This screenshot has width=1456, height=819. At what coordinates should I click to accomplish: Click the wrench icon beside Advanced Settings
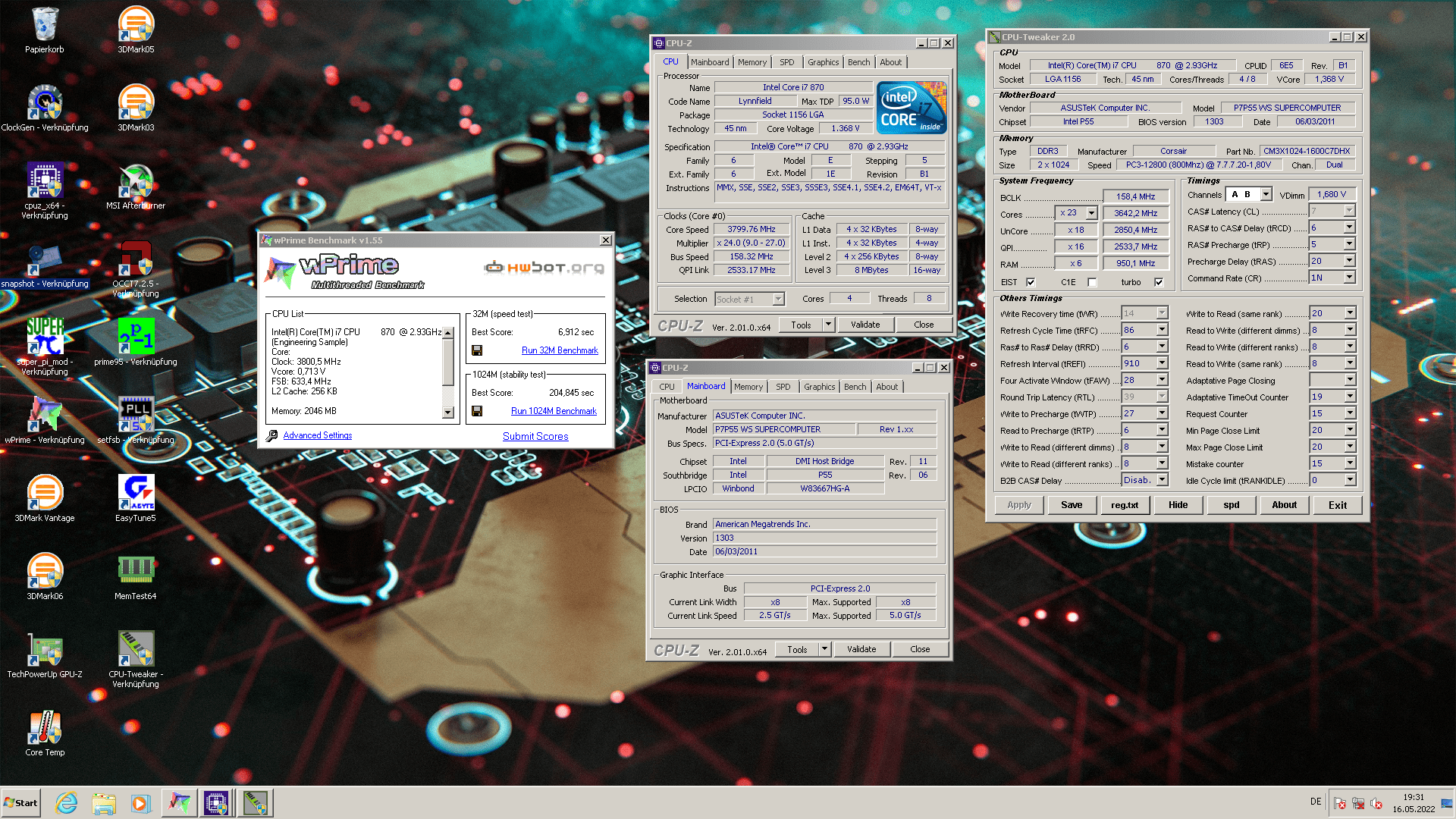coord(272,435)
